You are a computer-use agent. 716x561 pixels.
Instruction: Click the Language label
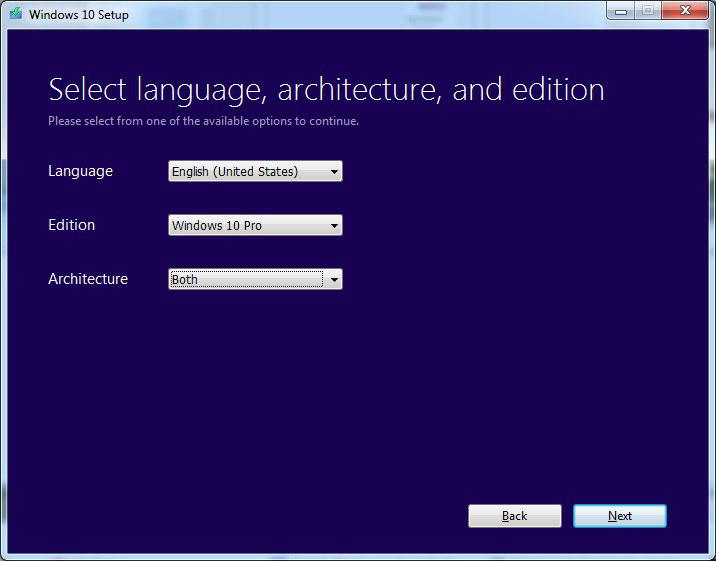(x=80, y=171)
